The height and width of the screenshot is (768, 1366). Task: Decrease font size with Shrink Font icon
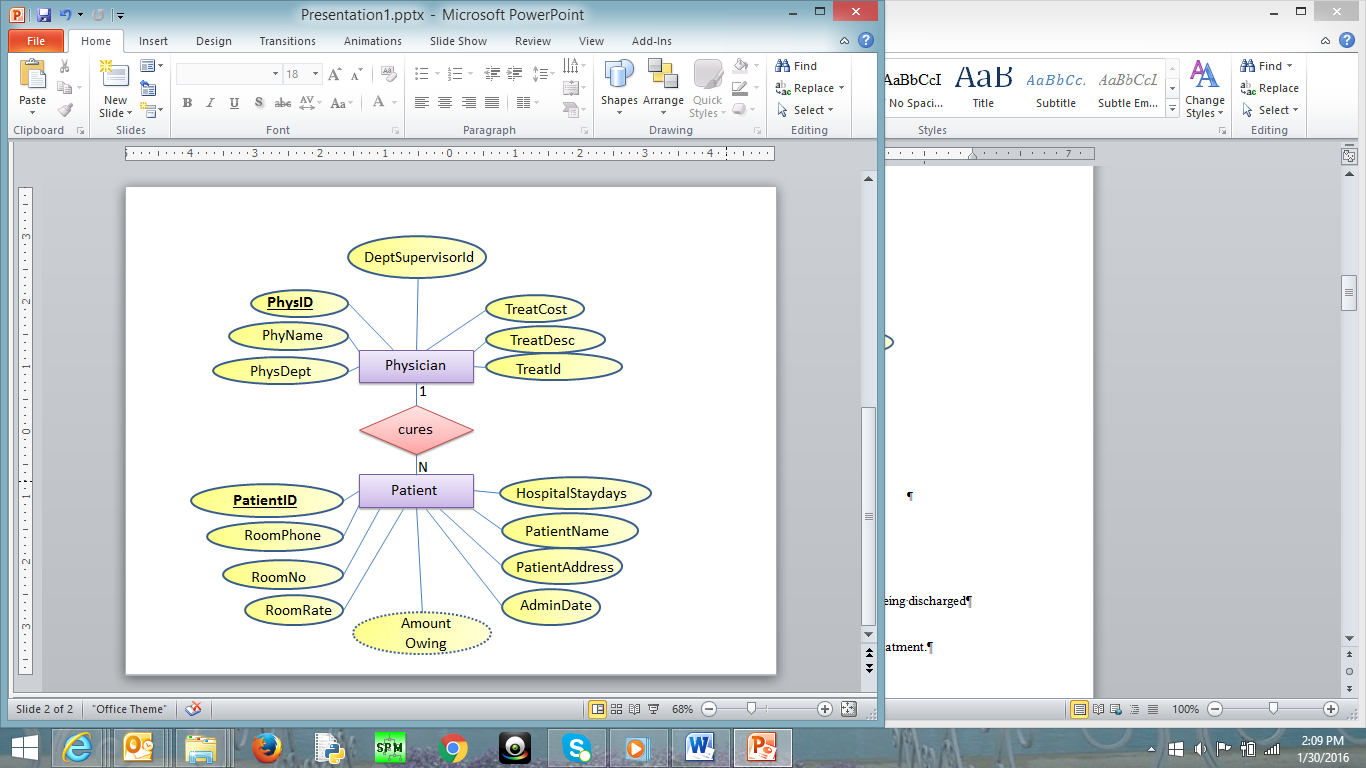356,74
